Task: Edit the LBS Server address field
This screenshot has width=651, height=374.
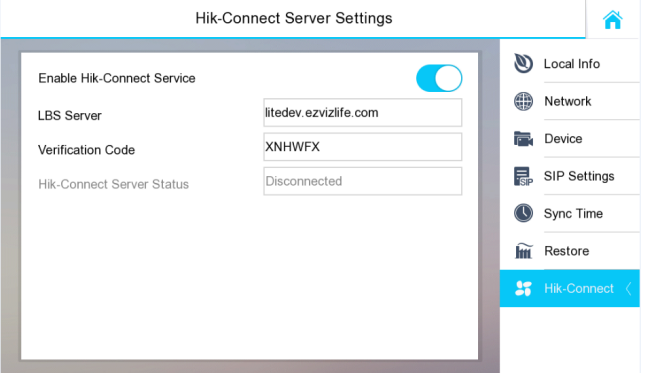Action: [x=362, y=112]
